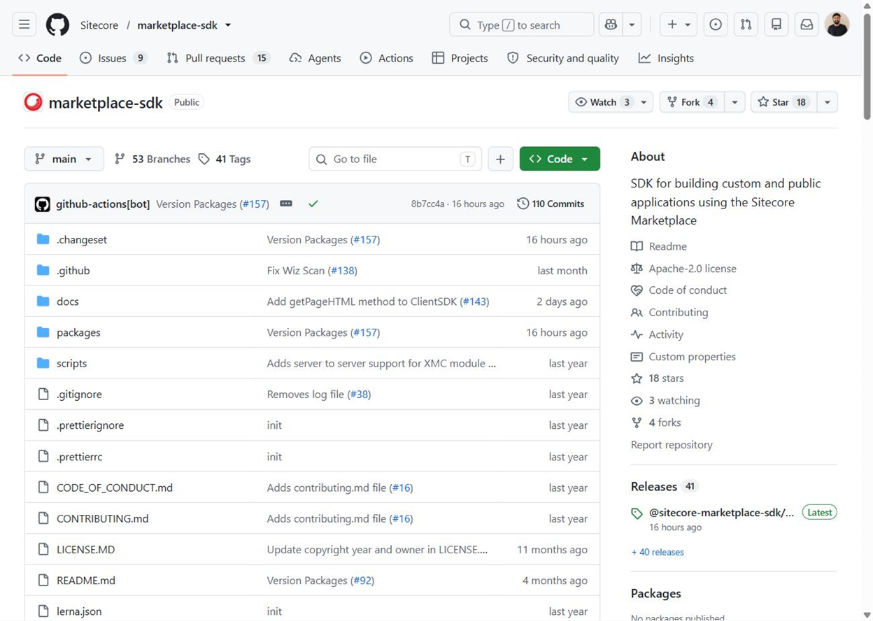The image size is (873, 621).
Task: Open pull request #143 link in docs row
Action: click(474, 301)
